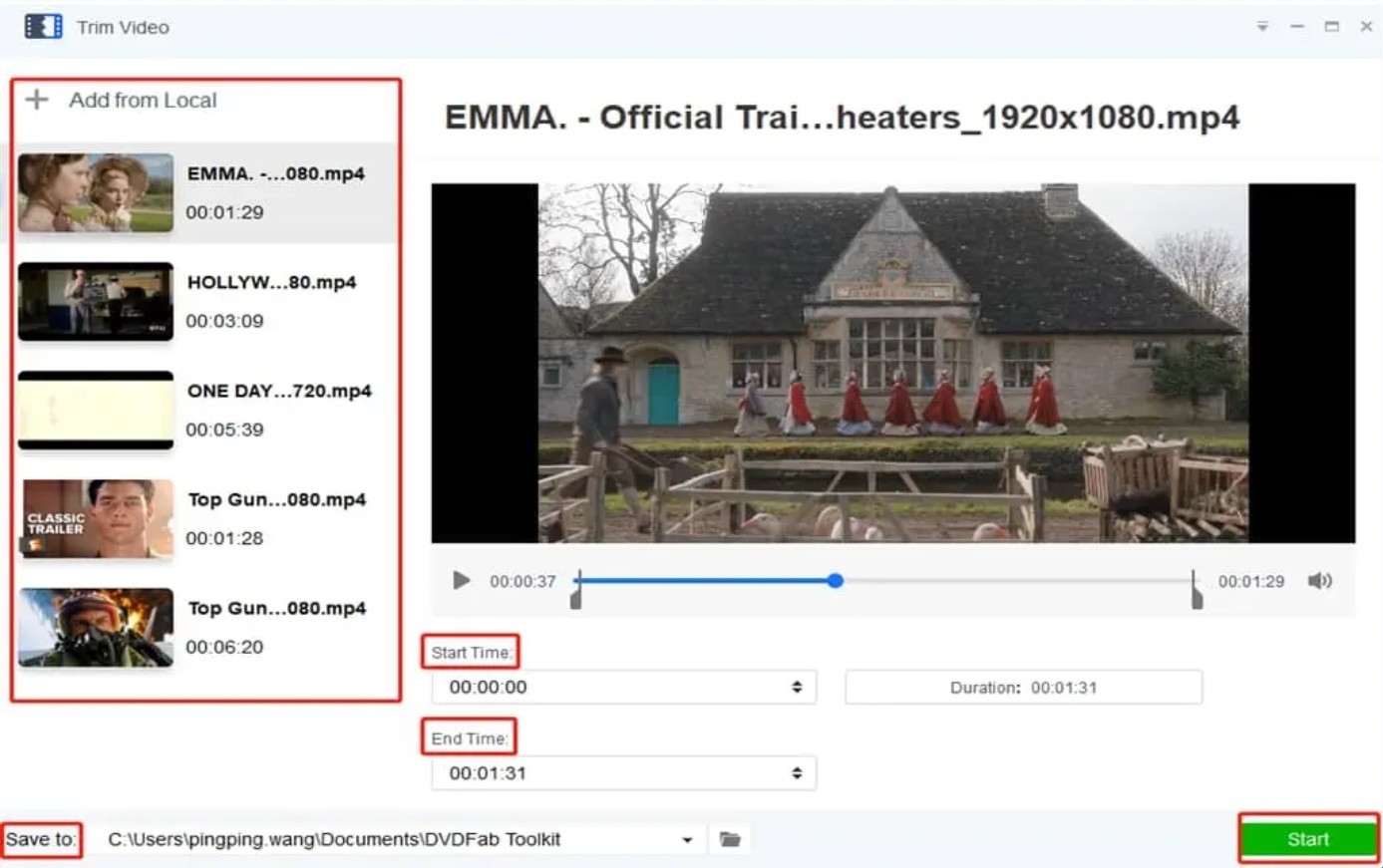Screen dimensions: 1383x868
Task: Click the HOLLYW...80.mp4 file name
Action: pyautogui.click(x=272, y=282)
